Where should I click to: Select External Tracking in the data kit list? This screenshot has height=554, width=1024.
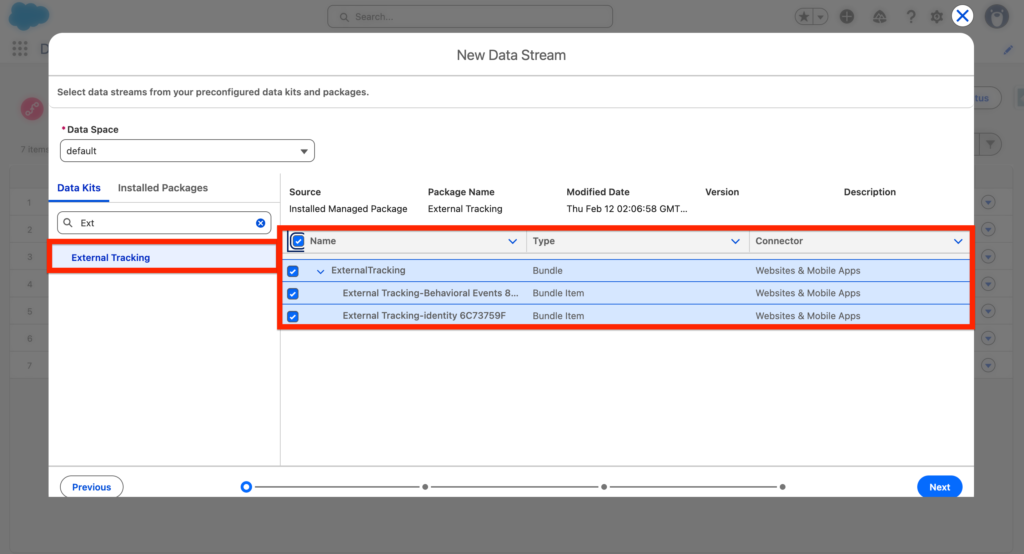click(x=111, y=258)
